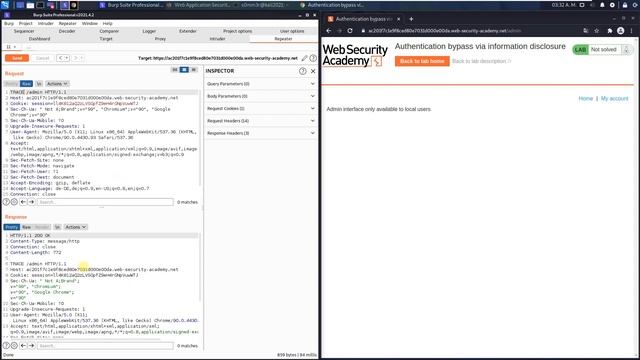Open the Burp menu
Image resolution: width=640 pixels, height=360 pixels.
(9, 24)
